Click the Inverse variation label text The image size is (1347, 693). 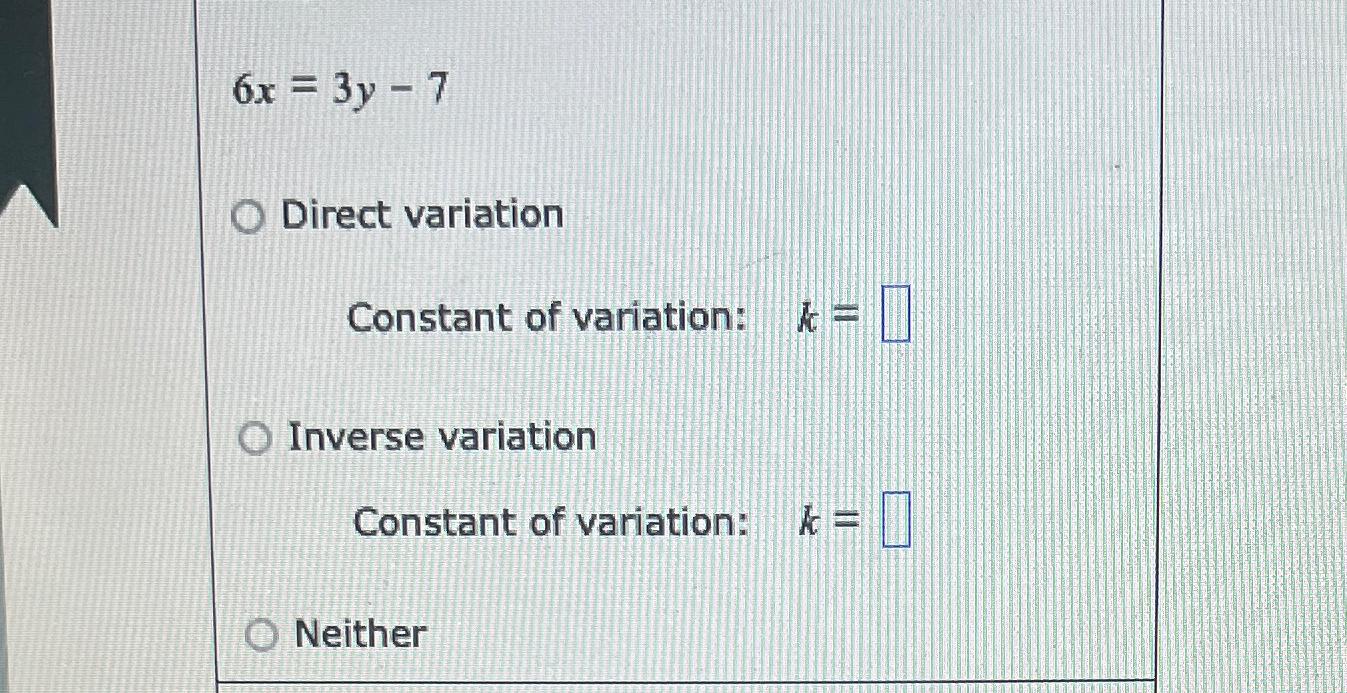coord(440,437)
